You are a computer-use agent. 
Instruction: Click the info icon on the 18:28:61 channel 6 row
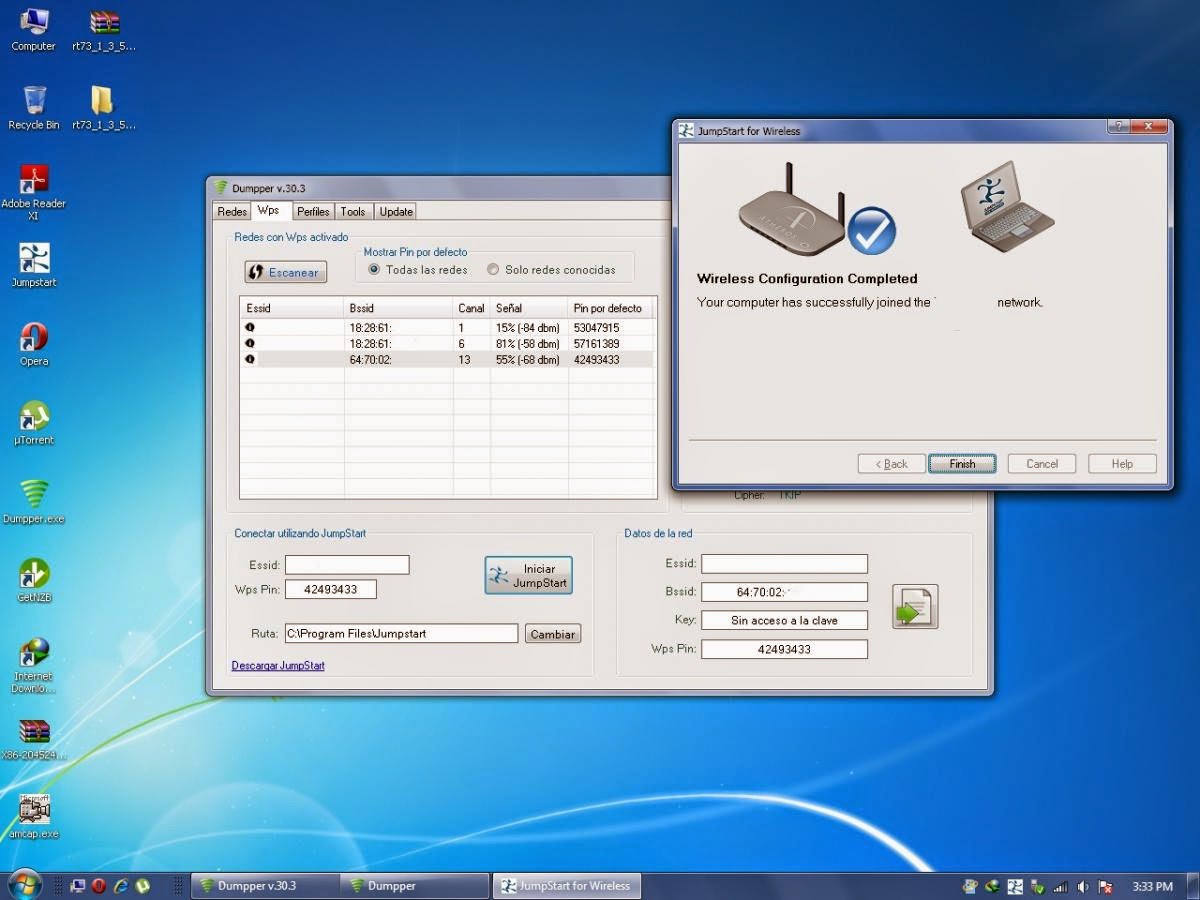point(250,343)
